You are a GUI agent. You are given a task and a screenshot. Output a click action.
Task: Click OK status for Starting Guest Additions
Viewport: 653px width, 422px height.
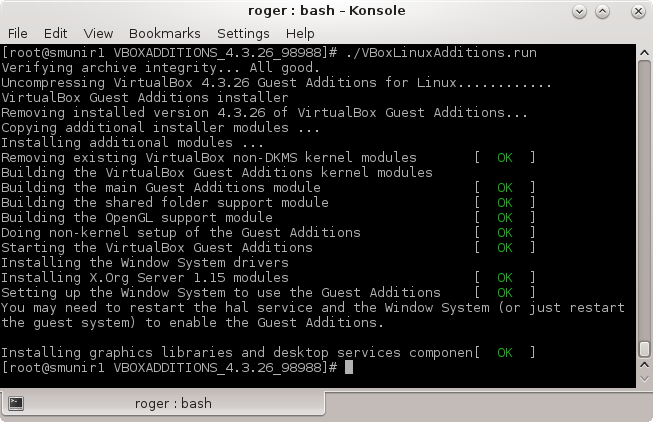coord(505,247)
